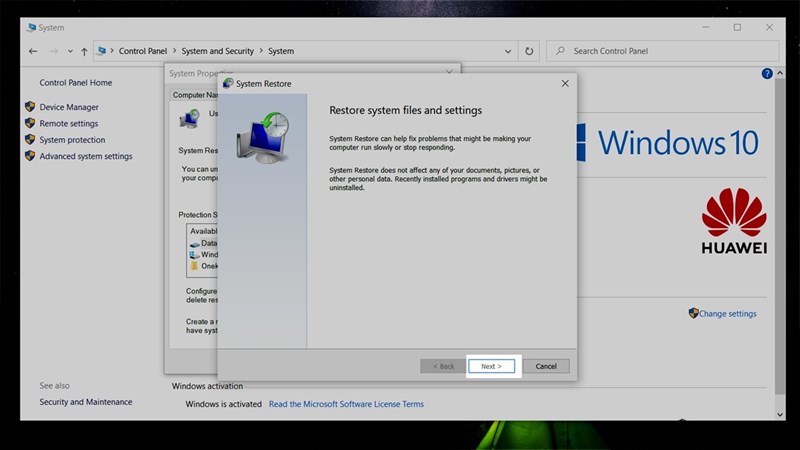
Task: Click the chevron after Control Panel breadcrumb
Action: pos(174,51)
